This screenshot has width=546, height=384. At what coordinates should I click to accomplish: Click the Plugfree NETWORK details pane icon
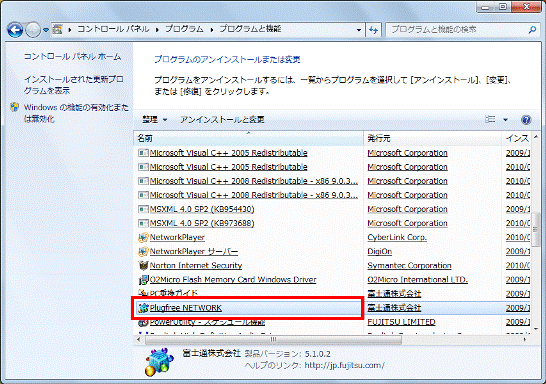pos(158,362)
